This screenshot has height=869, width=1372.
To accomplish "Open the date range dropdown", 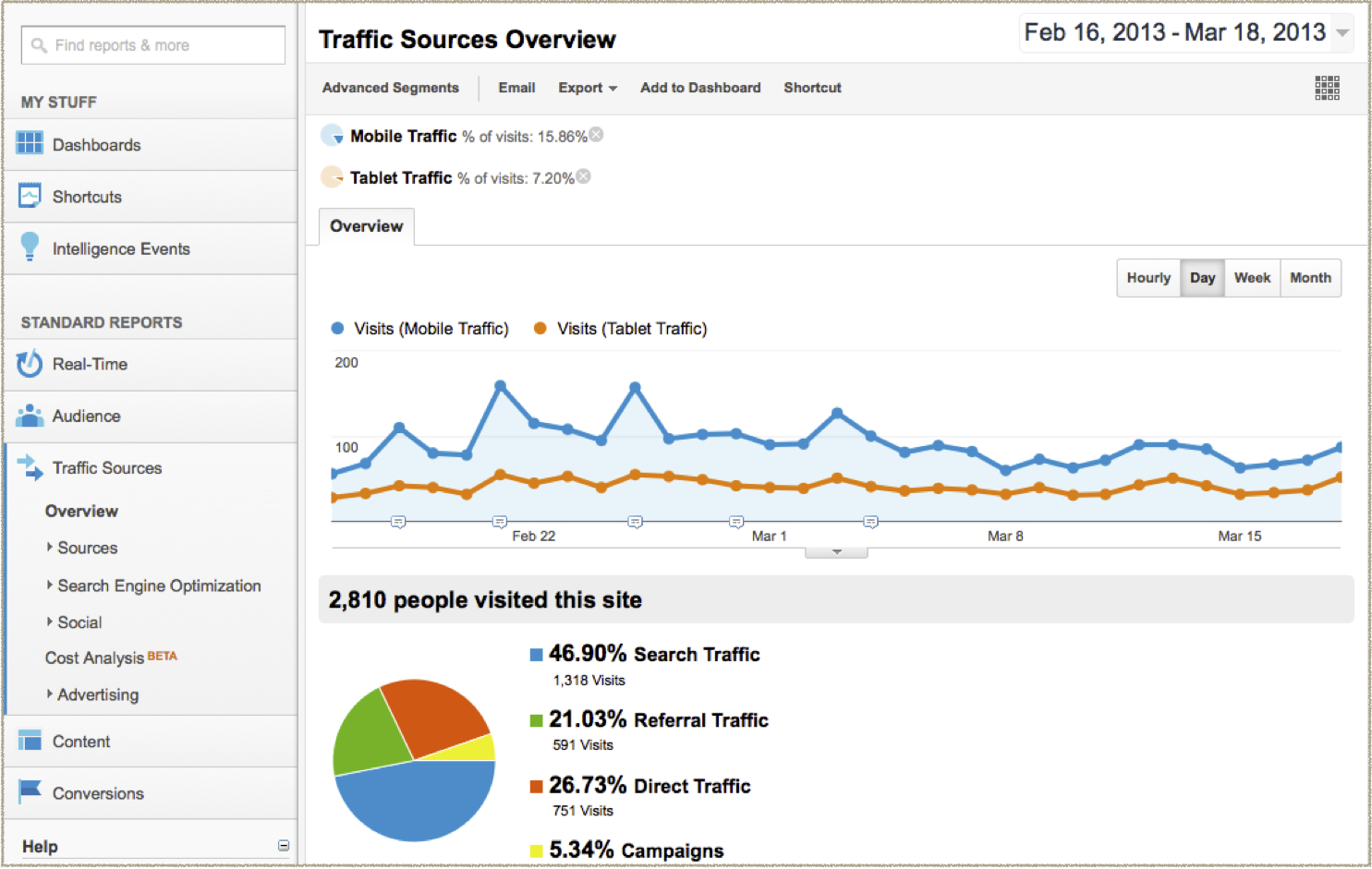I will pyautogui.click(x=1342, y=33).
